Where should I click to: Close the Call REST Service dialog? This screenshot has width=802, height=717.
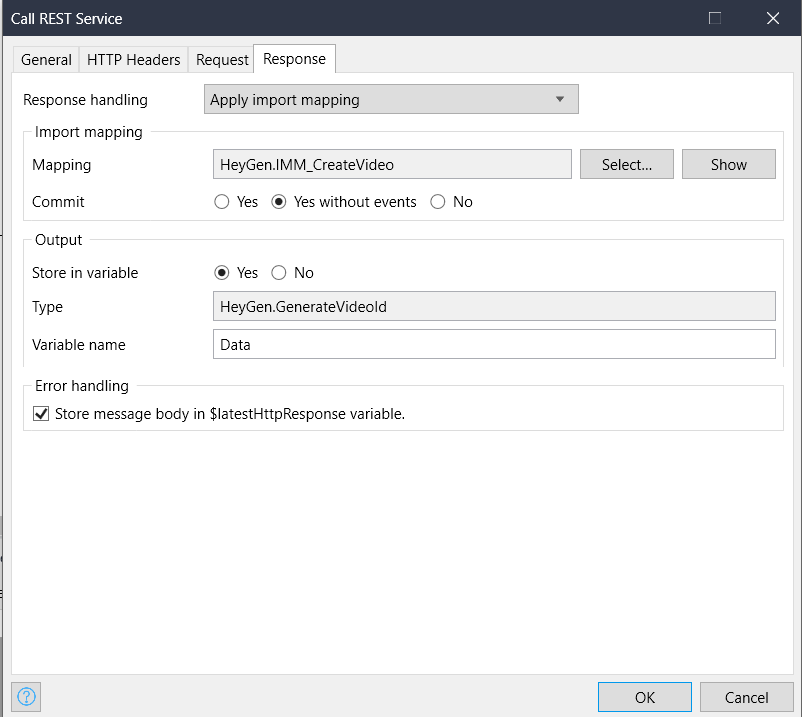pyautogui.click(x=772, y=18)
